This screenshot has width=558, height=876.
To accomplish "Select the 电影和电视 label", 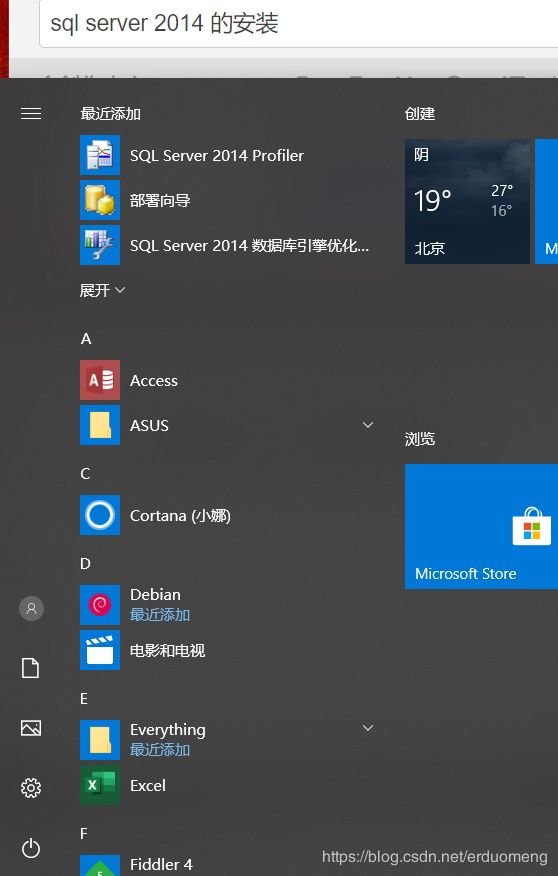I will click(x=168, y=650).
